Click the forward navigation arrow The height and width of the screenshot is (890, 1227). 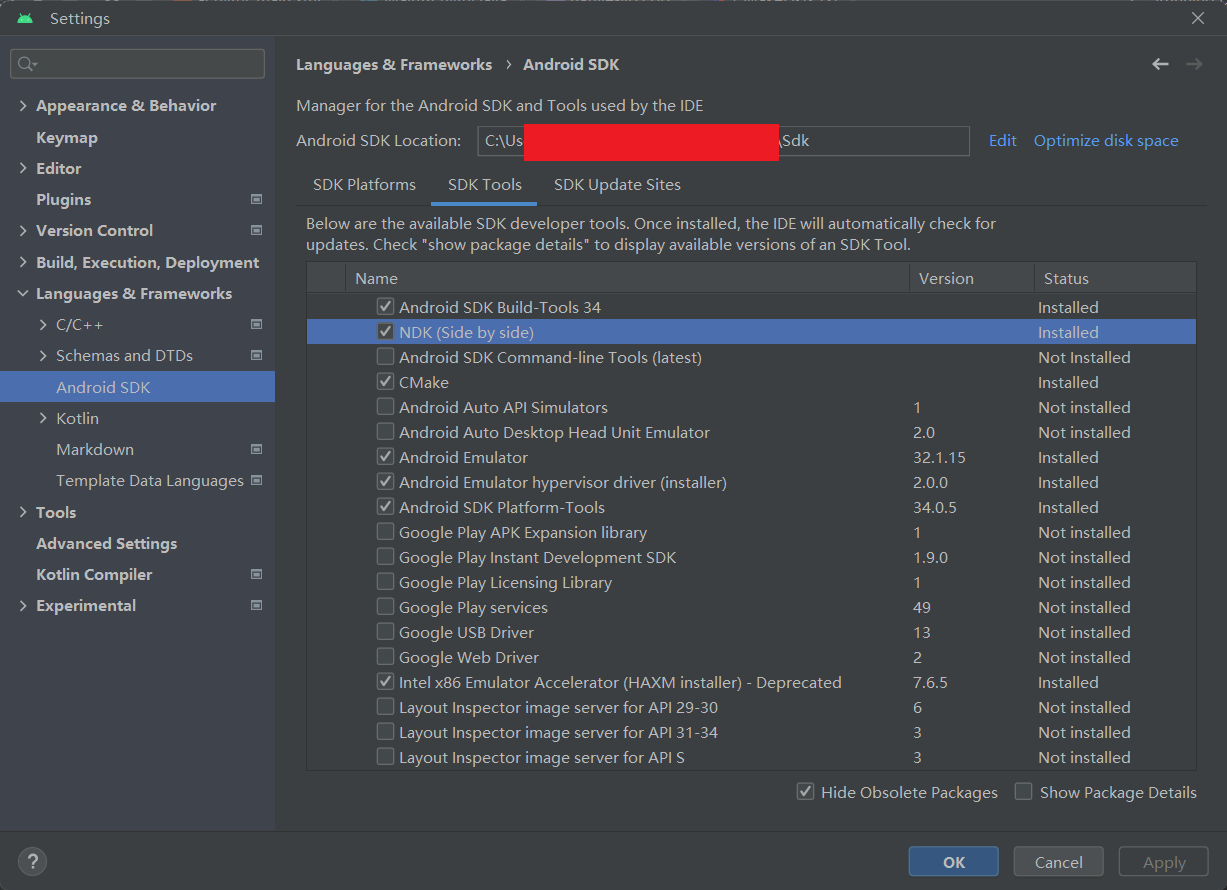pos(1193,63)
